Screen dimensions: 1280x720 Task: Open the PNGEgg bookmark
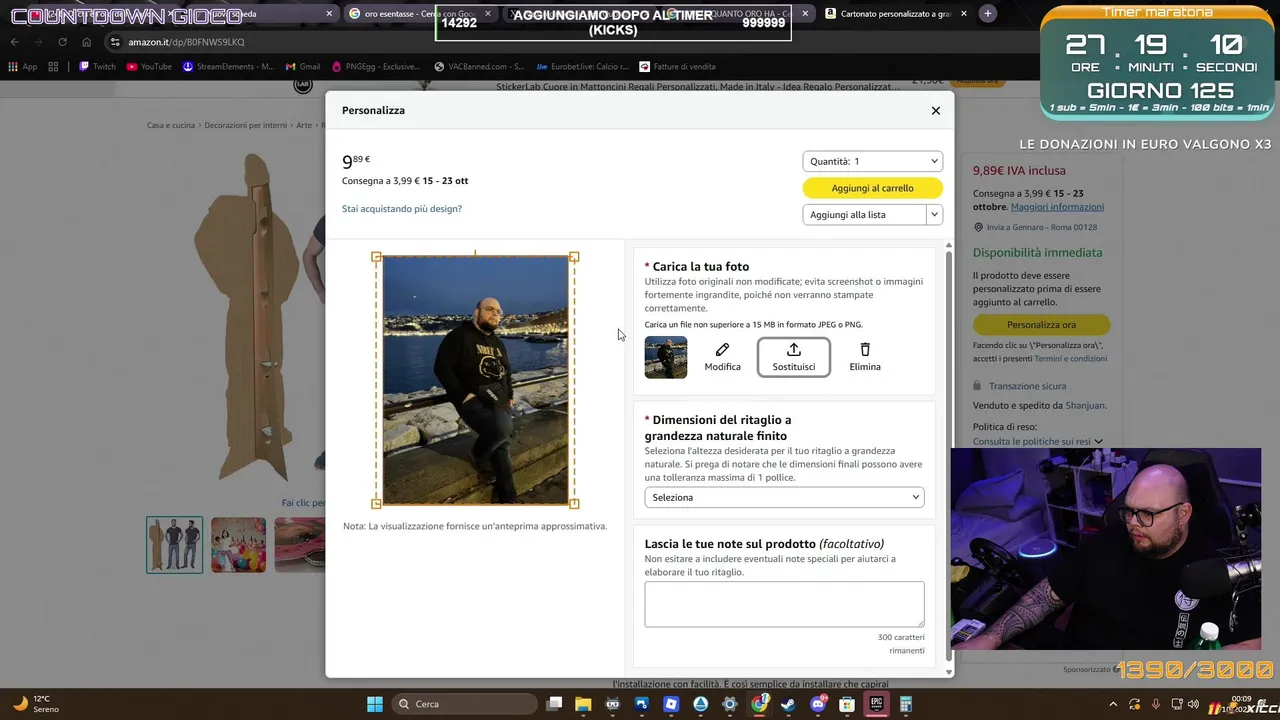point(377,67)
